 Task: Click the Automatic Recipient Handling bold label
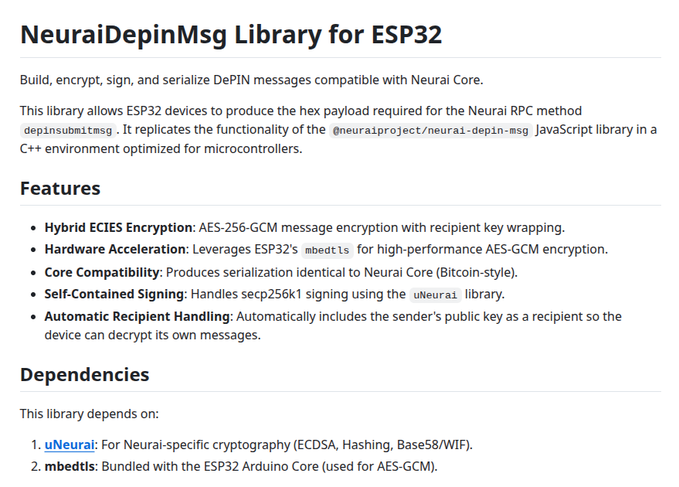click(x=137, y=316)
